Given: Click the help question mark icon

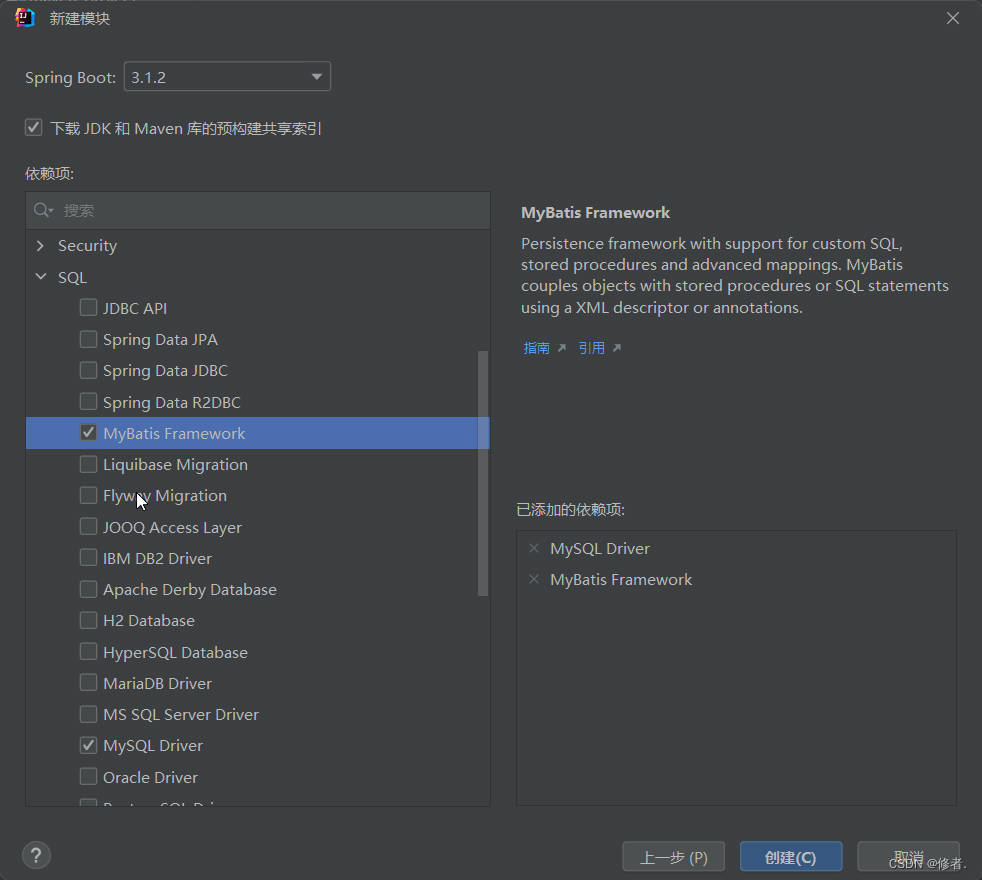Looking at the screenshot, I should (x=36, y=855).
